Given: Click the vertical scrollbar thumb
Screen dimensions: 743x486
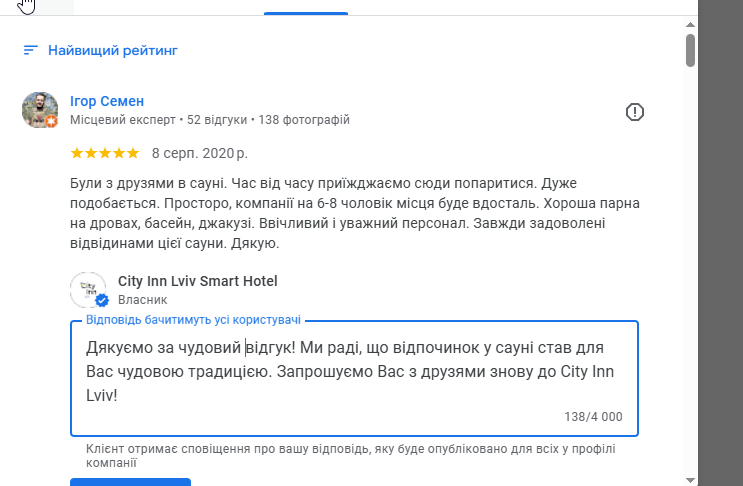Looking at the screenshot, I should click(x=690, y=50).
